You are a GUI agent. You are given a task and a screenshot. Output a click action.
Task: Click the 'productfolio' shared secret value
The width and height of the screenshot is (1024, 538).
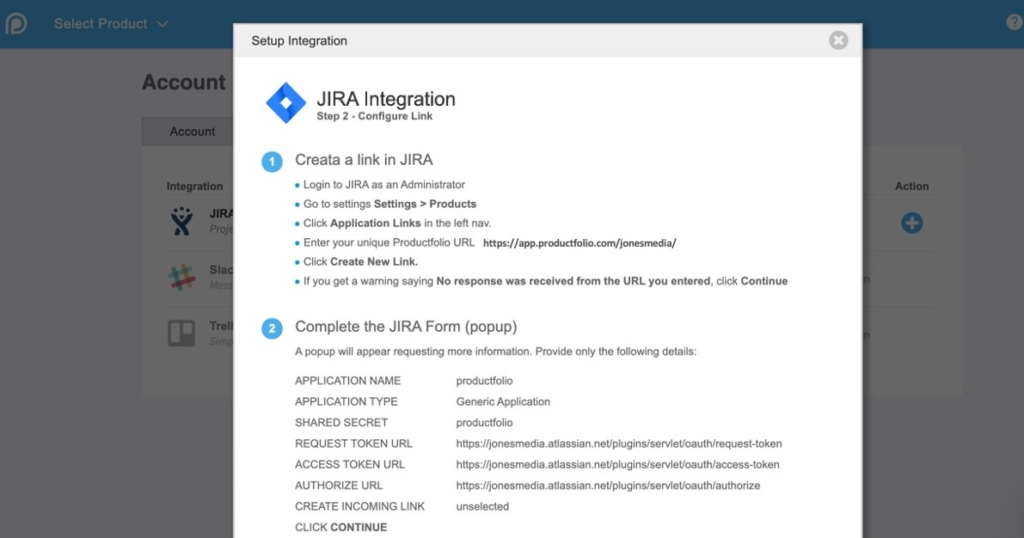[484, 422]
